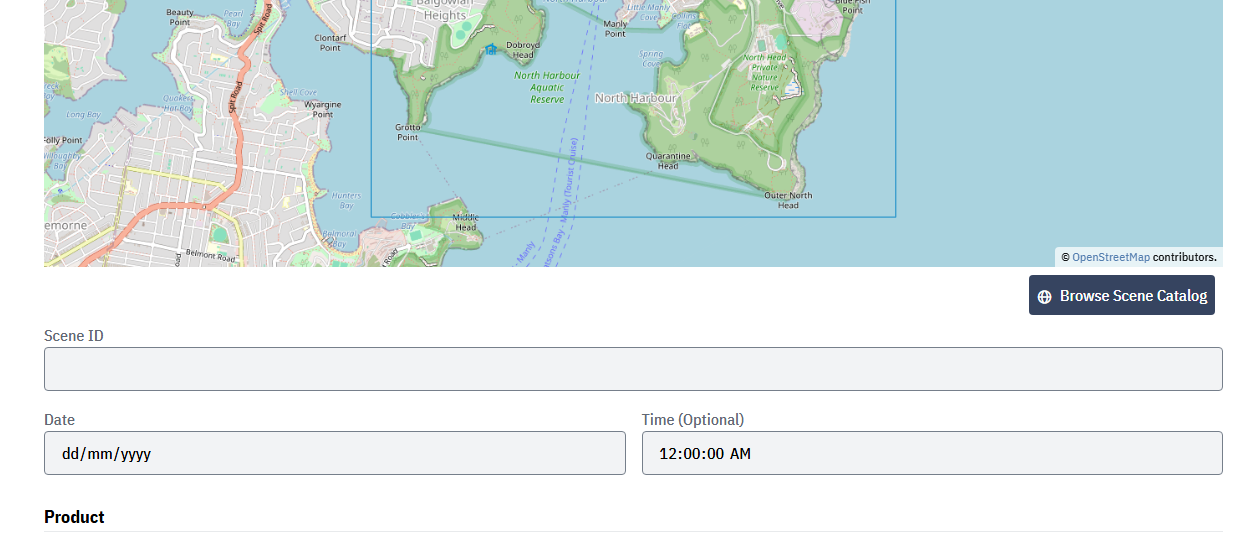1260x538 pixels.
Task: Focus the Scene ID input field
Action: pyautogui.click(x=633, y=369)
